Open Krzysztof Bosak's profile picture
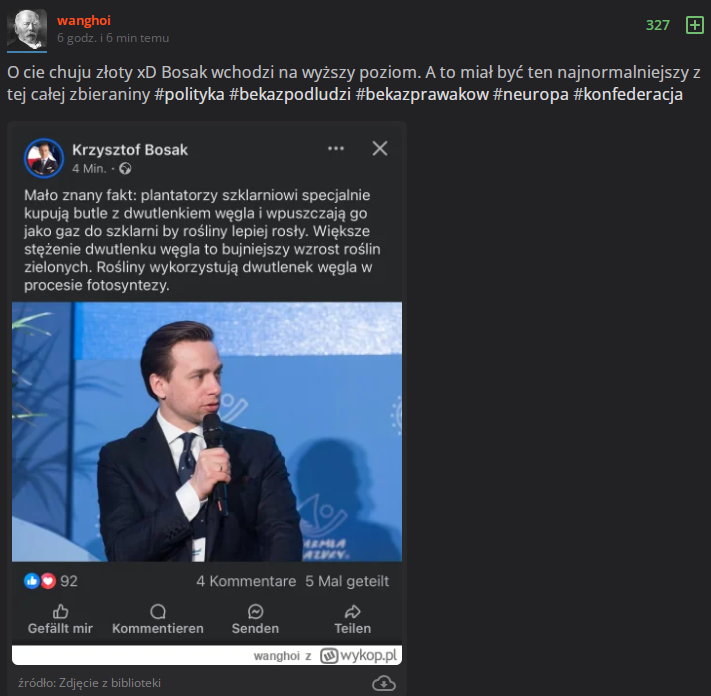Viewport: 711px width, 696px height. (44, 158)
